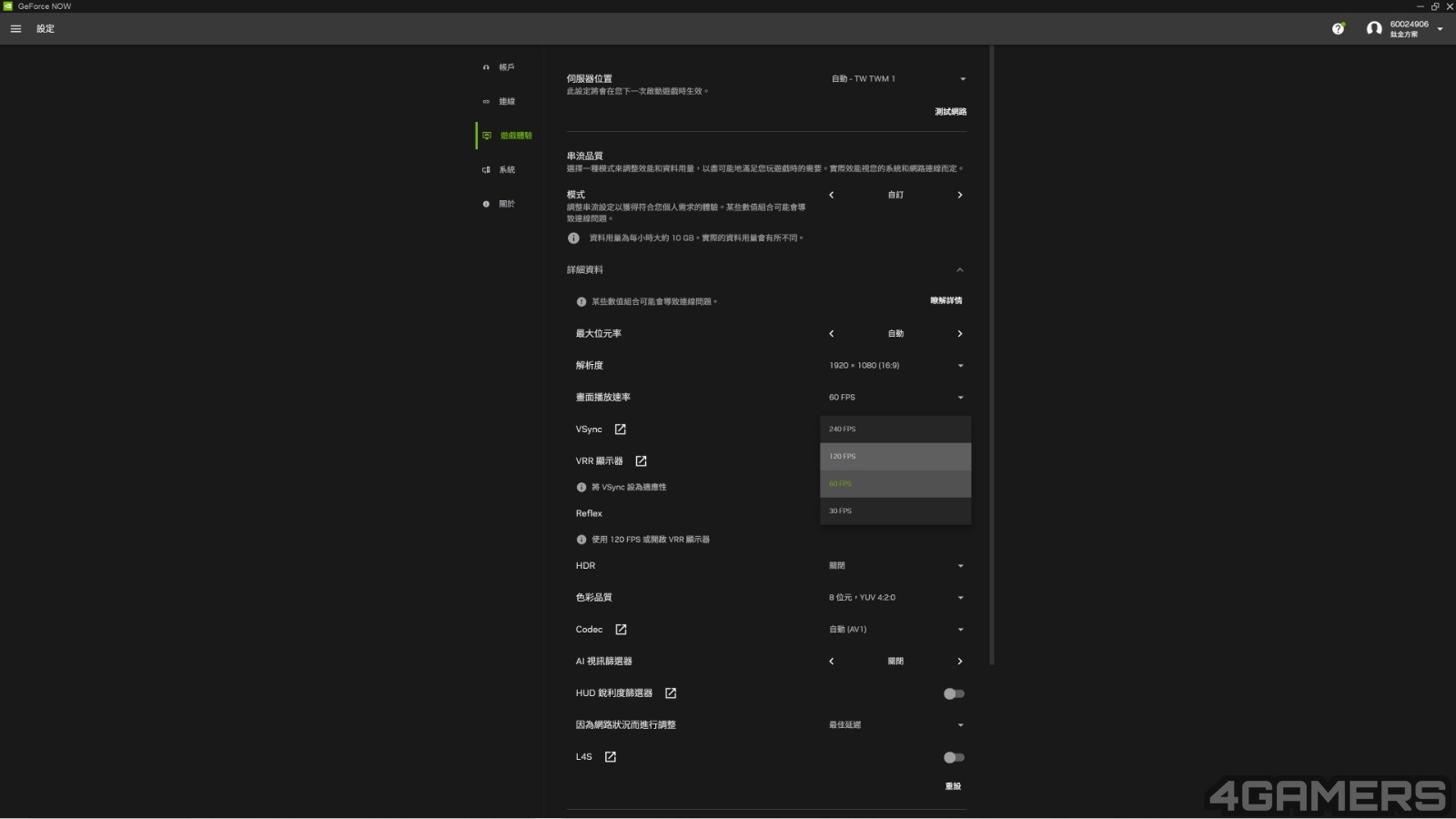This screenshot has height=819, width=1456.
Task: Open the 解析度 resolution dropdown
Action: (895, 366)
